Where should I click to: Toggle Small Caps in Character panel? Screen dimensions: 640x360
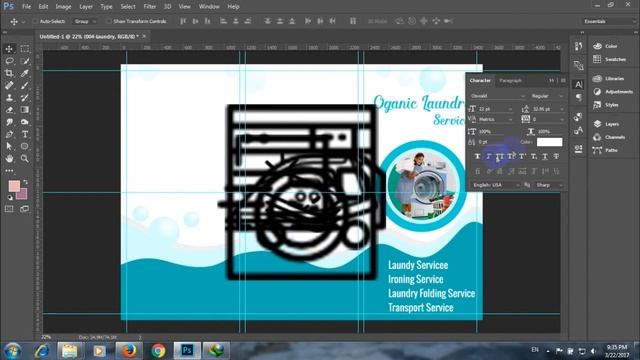tap(511, 156)
